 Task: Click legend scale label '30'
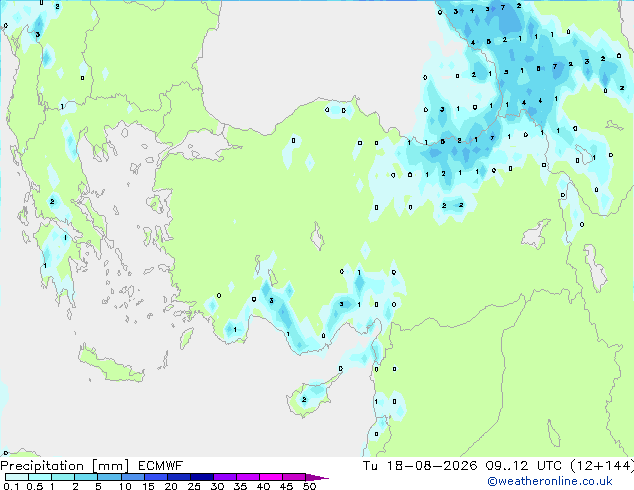[x=217, y=486]
